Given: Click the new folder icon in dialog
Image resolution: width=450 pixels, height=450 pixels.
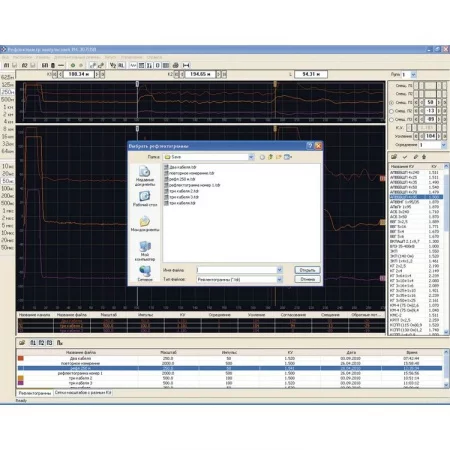Looking at the screenshot, I should click(x=279, y=157).
